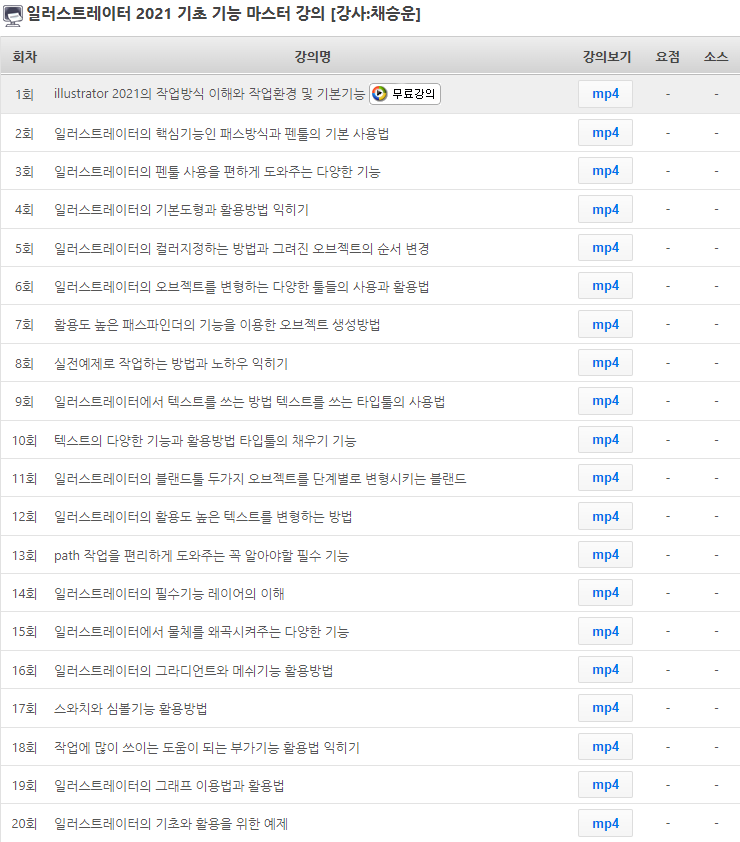Watch mp4 of lecture 5회
This screenshot has height=842, width=740.
(x=605, y=248)
